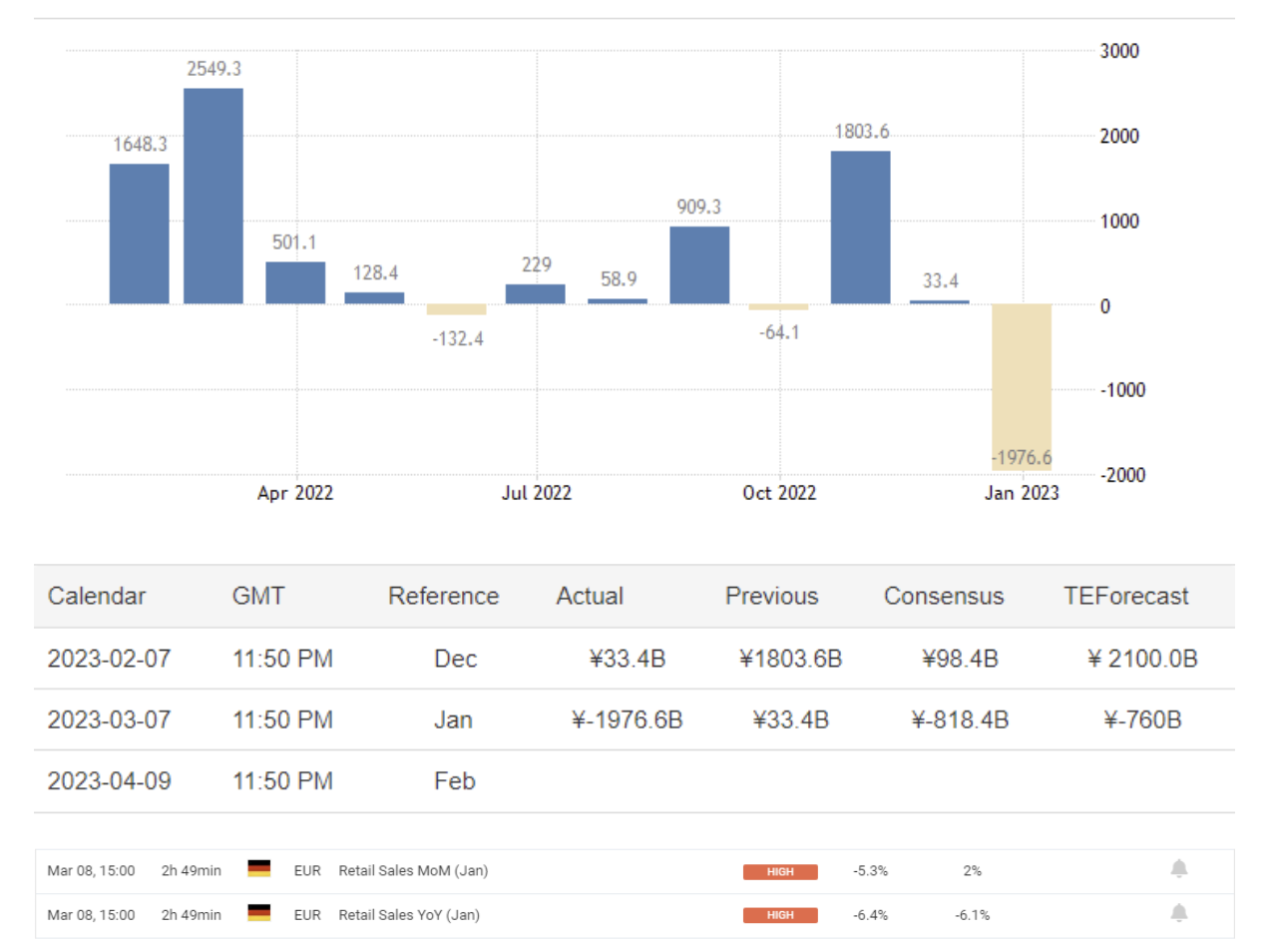Click the HIGH badge on Retail Sales MoM row

[779, 871]
